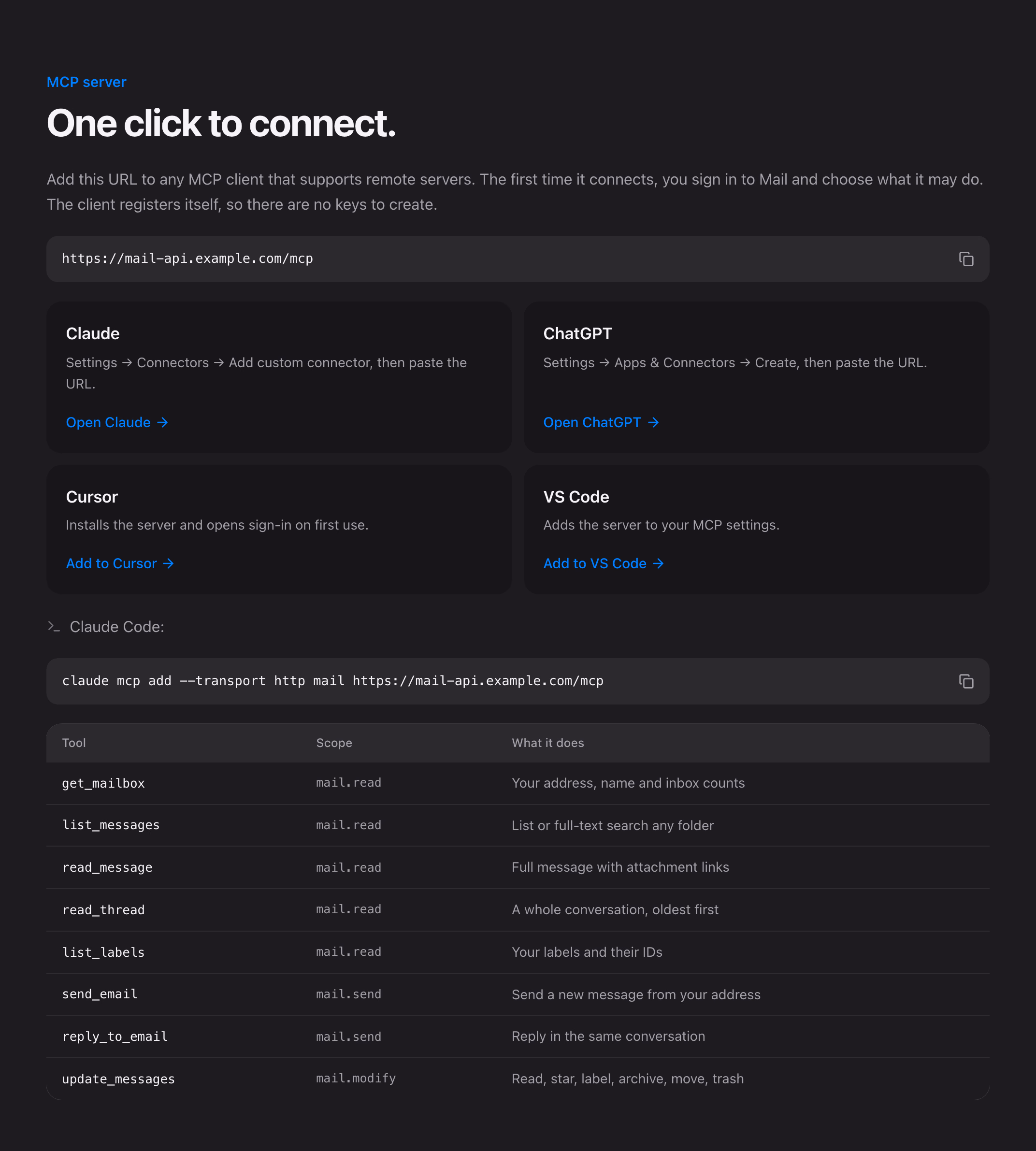This screenshot has height=1151, width=1036.
Task: Click the VS Code card heading
Action: (x=576, y=497)
